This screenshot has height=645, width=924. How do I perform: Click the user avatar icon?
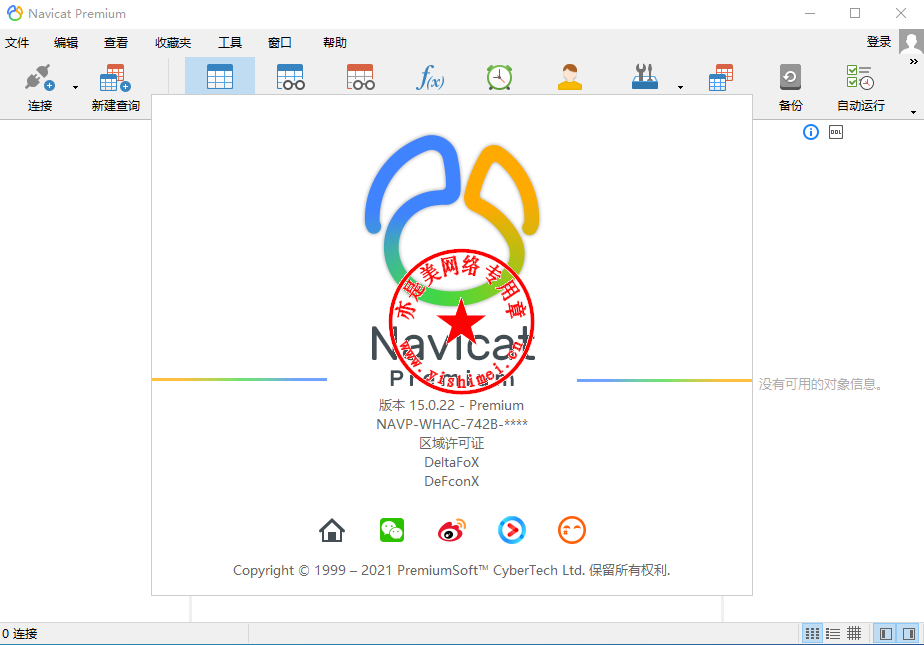pos(911,43)
